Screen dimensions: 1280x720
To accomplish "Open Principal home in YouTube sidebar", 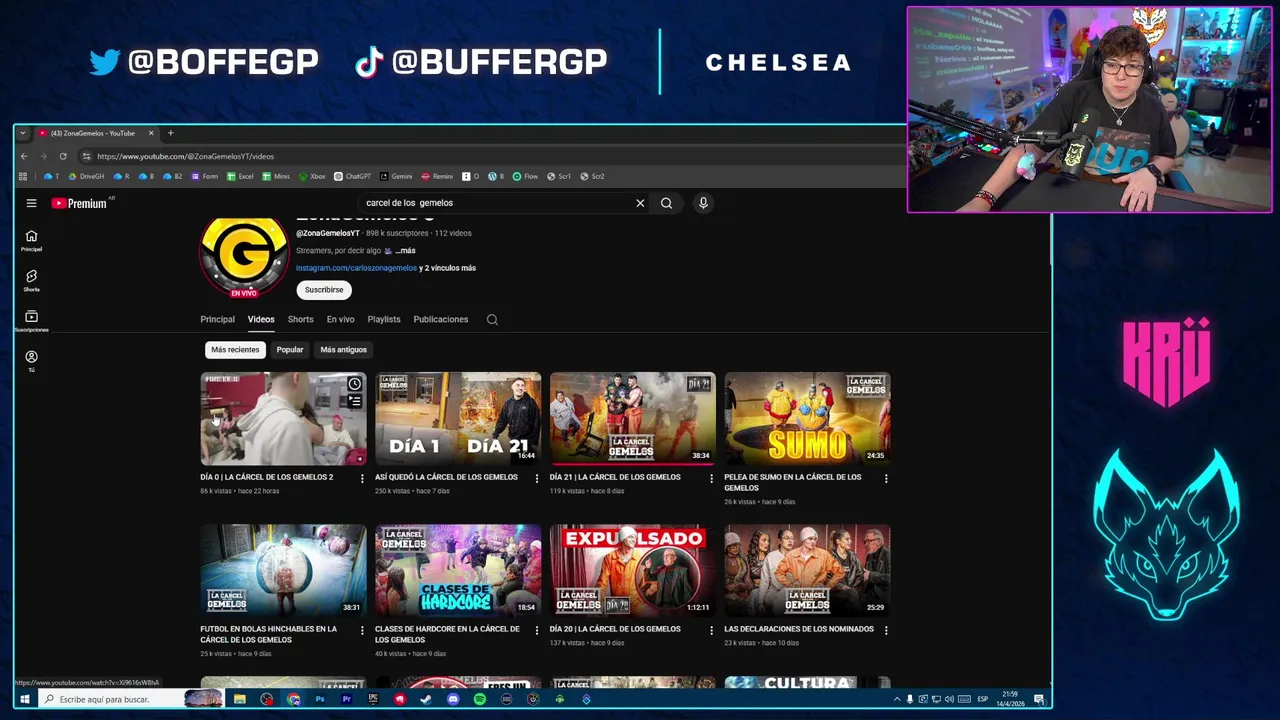I will (x=31, y=241).
